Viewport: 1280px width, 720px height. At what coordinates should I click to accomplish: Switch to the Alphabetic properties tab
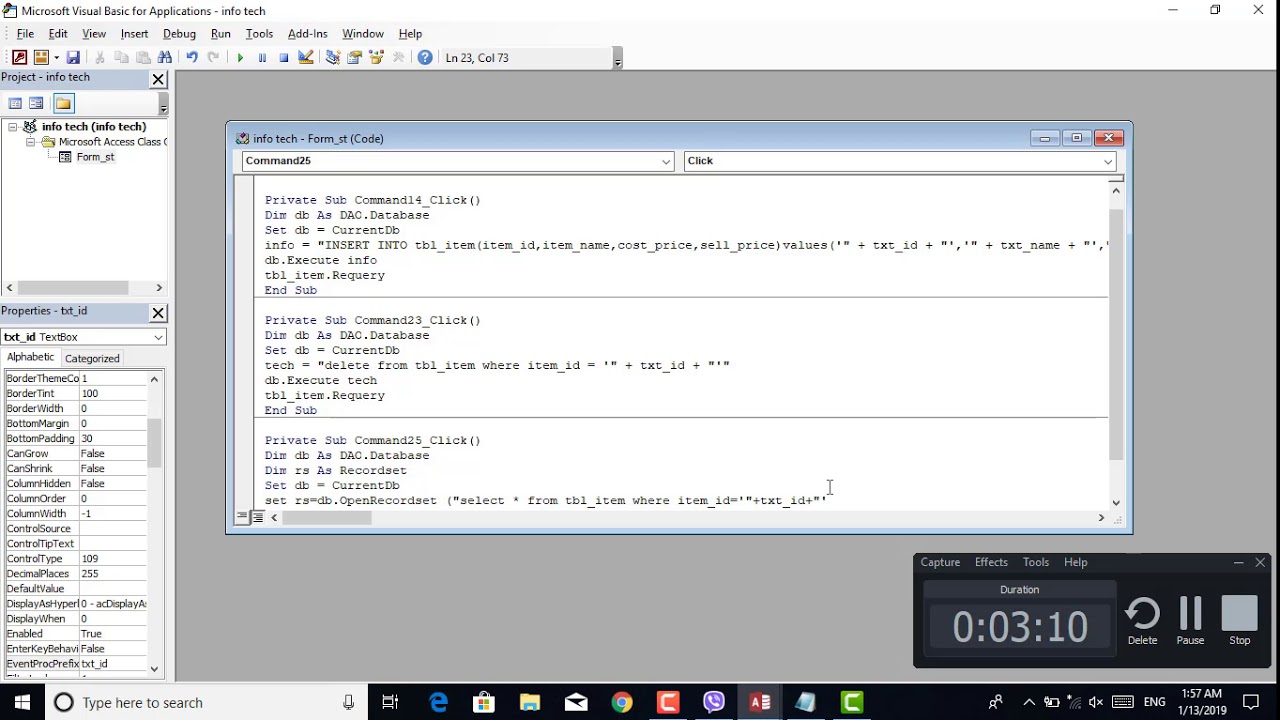pos(31,357)
